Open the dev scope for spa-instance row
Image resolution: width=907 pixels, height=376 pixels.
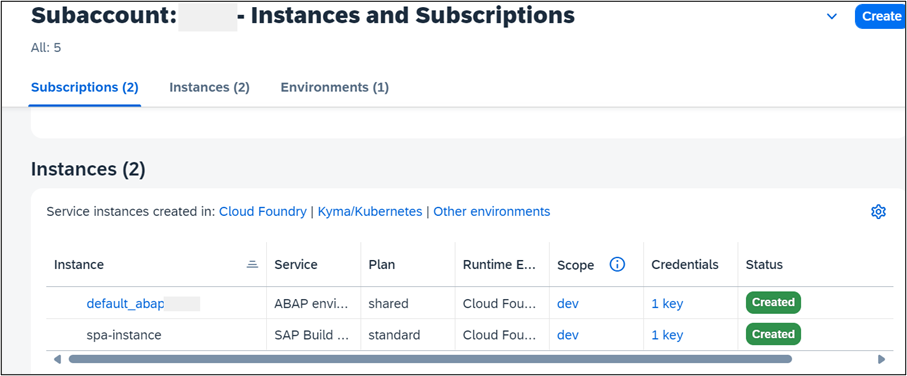[567, 335]
